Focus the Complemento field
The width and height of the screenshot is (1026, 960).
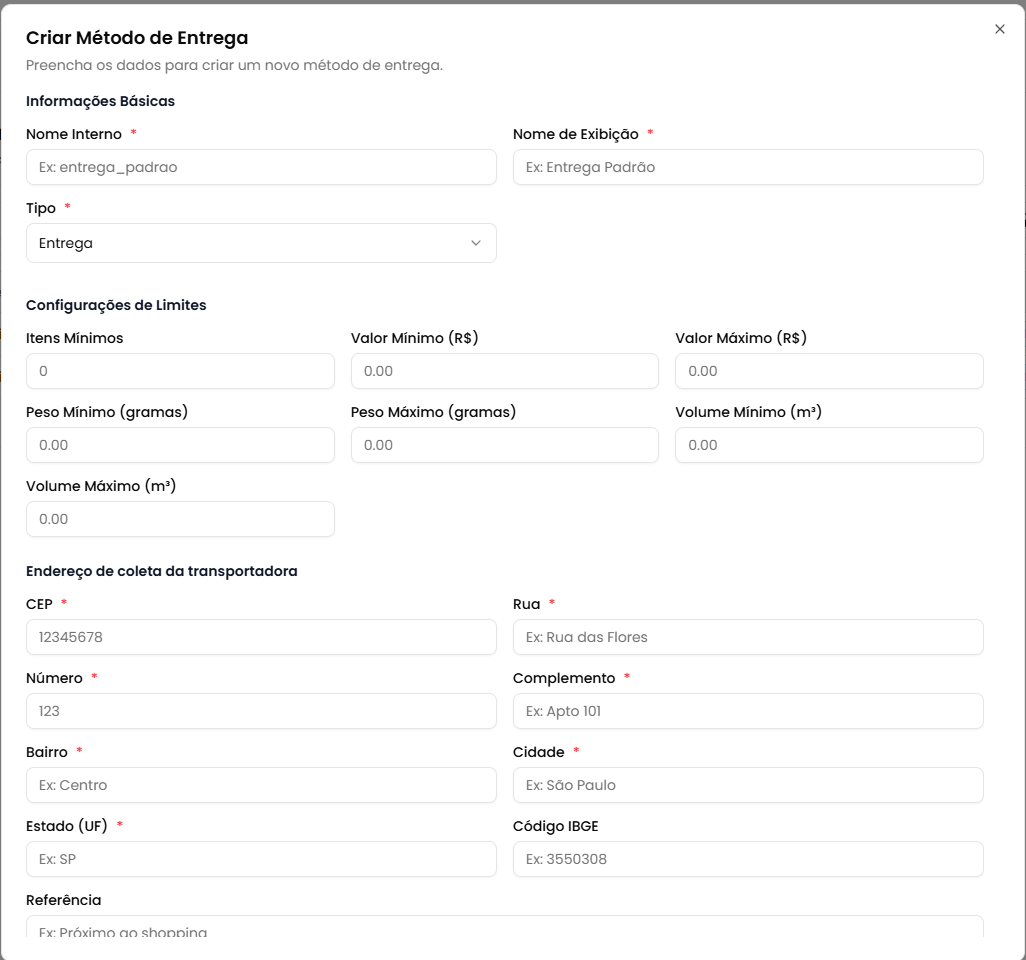(x=747, y=711)
